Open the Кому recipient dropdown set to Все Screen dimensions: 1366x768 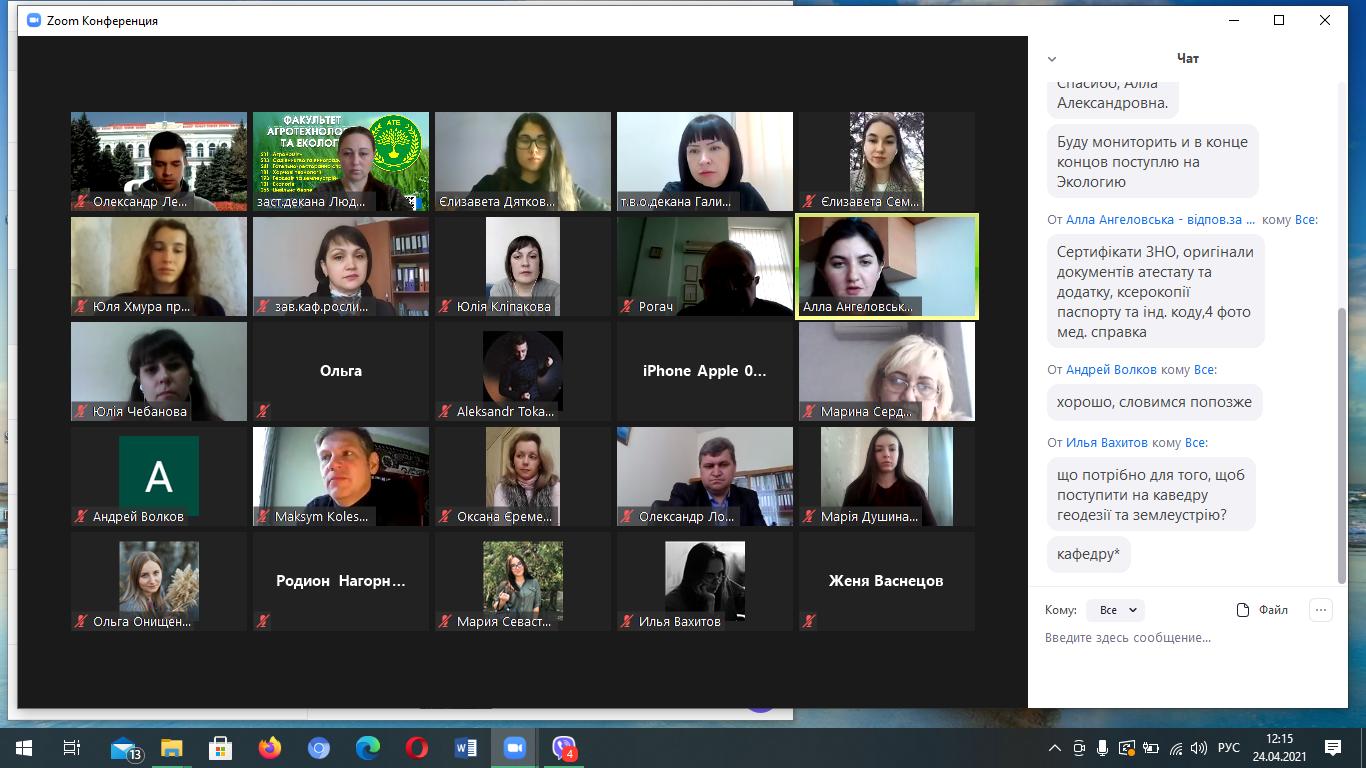click(1115, 610)
